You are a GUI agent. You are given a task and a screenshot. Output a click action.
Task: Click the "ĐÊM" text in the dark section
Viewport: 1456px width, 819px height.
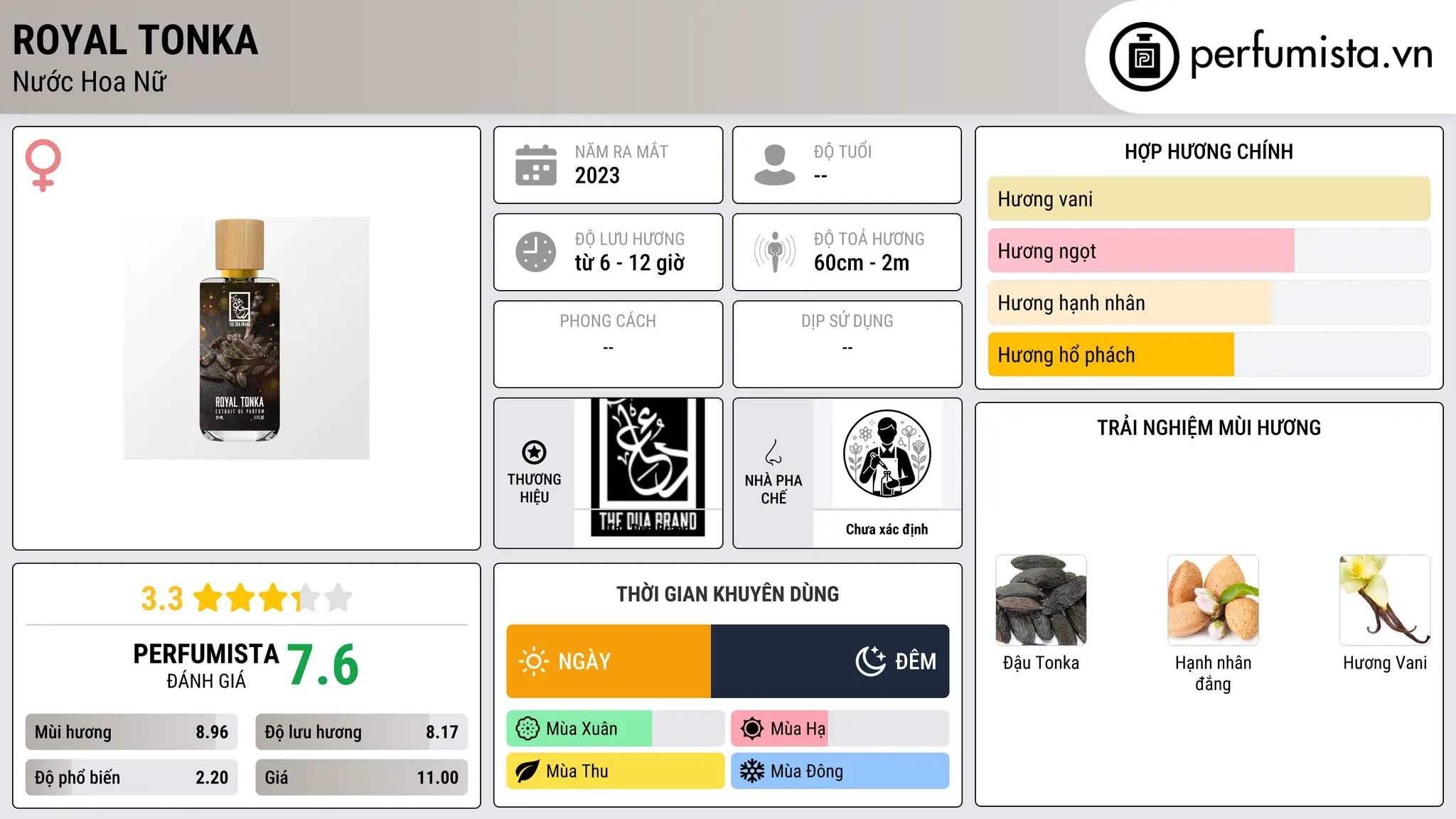click(x=916, y=661)
